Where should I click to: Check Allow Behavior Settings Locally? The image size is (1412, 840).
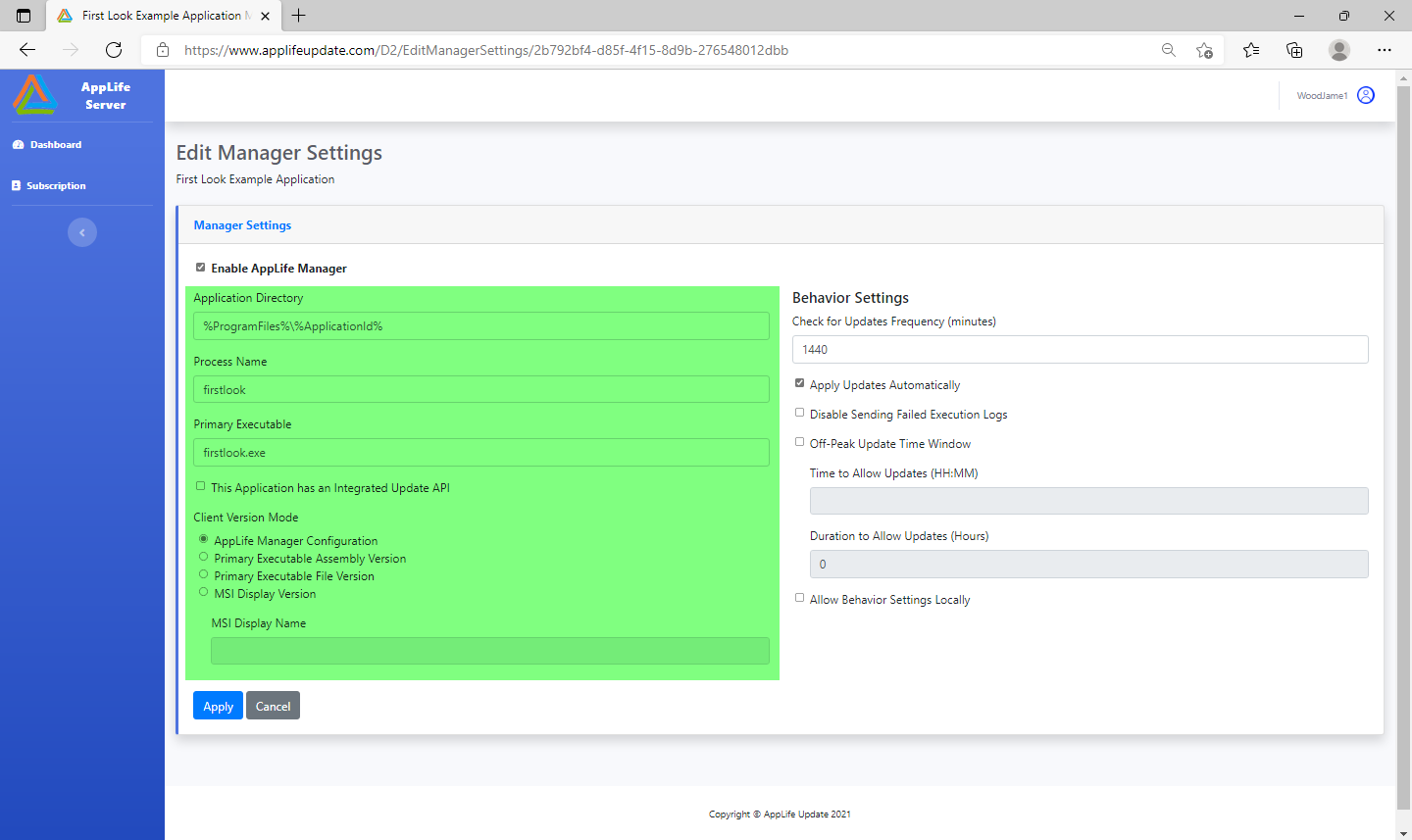pyautogui.click(x=799, y=598)
